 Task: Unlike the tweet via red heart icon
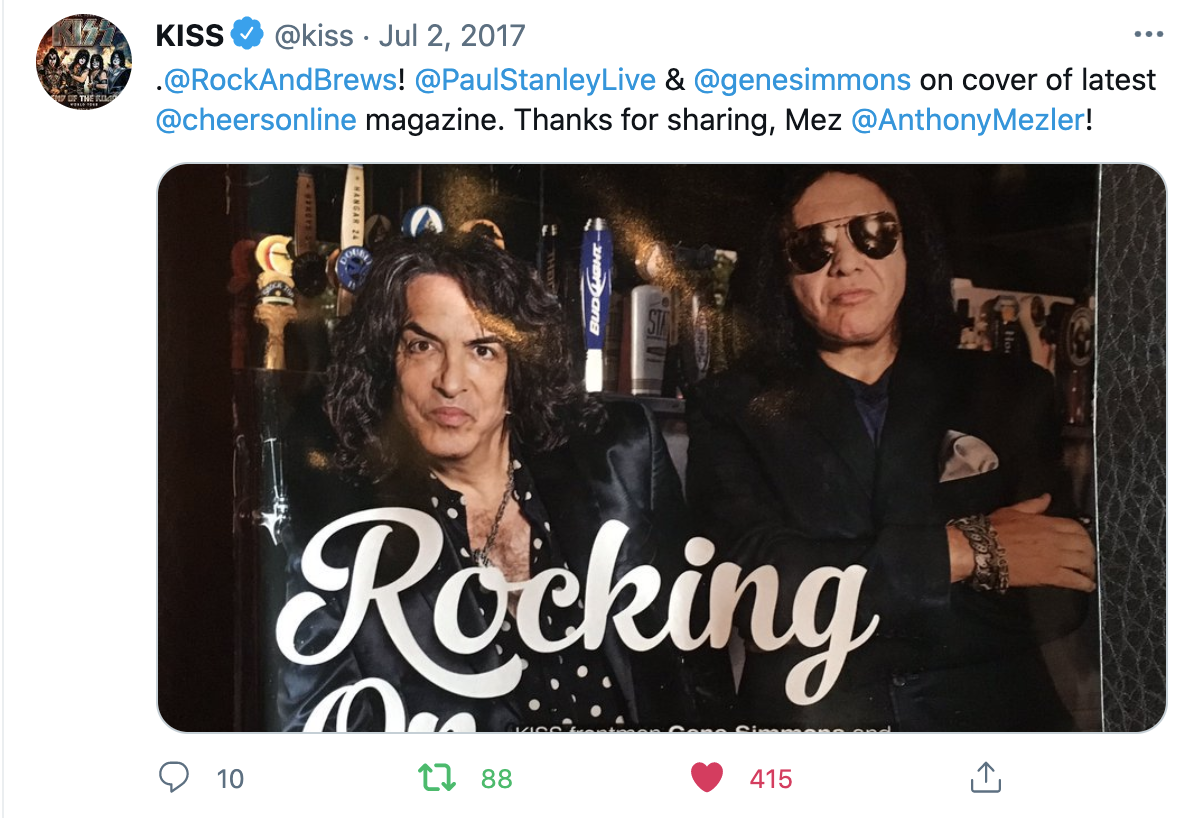tap(706, 778)
